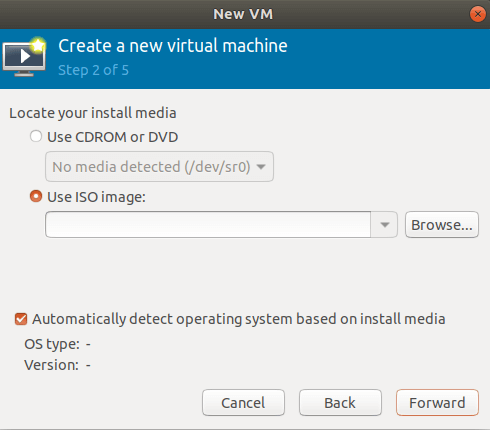Viewport: 490px width, 430px height.
Task: Click the Create a new virtual machine title
Action: coord(173,46)
